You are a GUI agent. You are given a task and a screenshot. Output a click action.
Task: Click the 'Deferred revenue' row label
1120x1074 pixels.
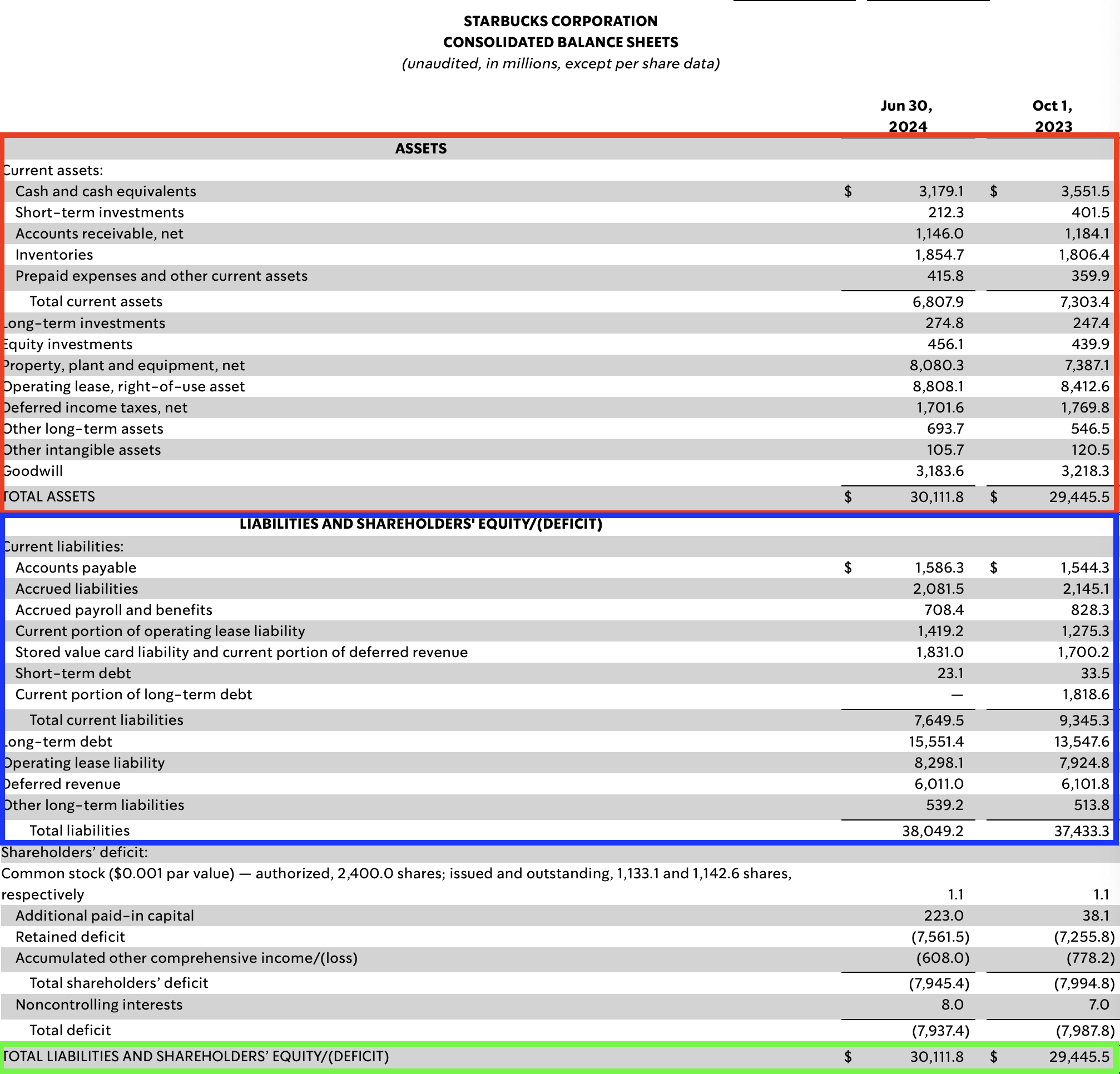pyautogui.click(x=62, y=784)
